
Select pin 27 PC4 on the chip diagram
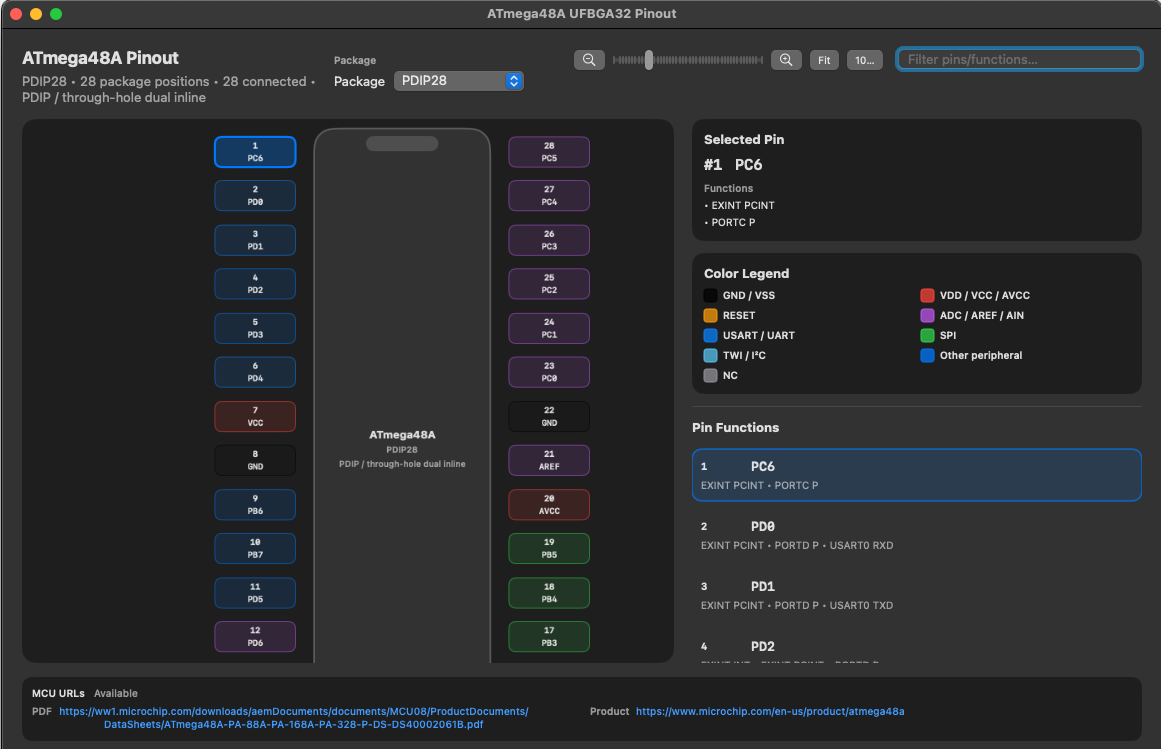[549, 195]
